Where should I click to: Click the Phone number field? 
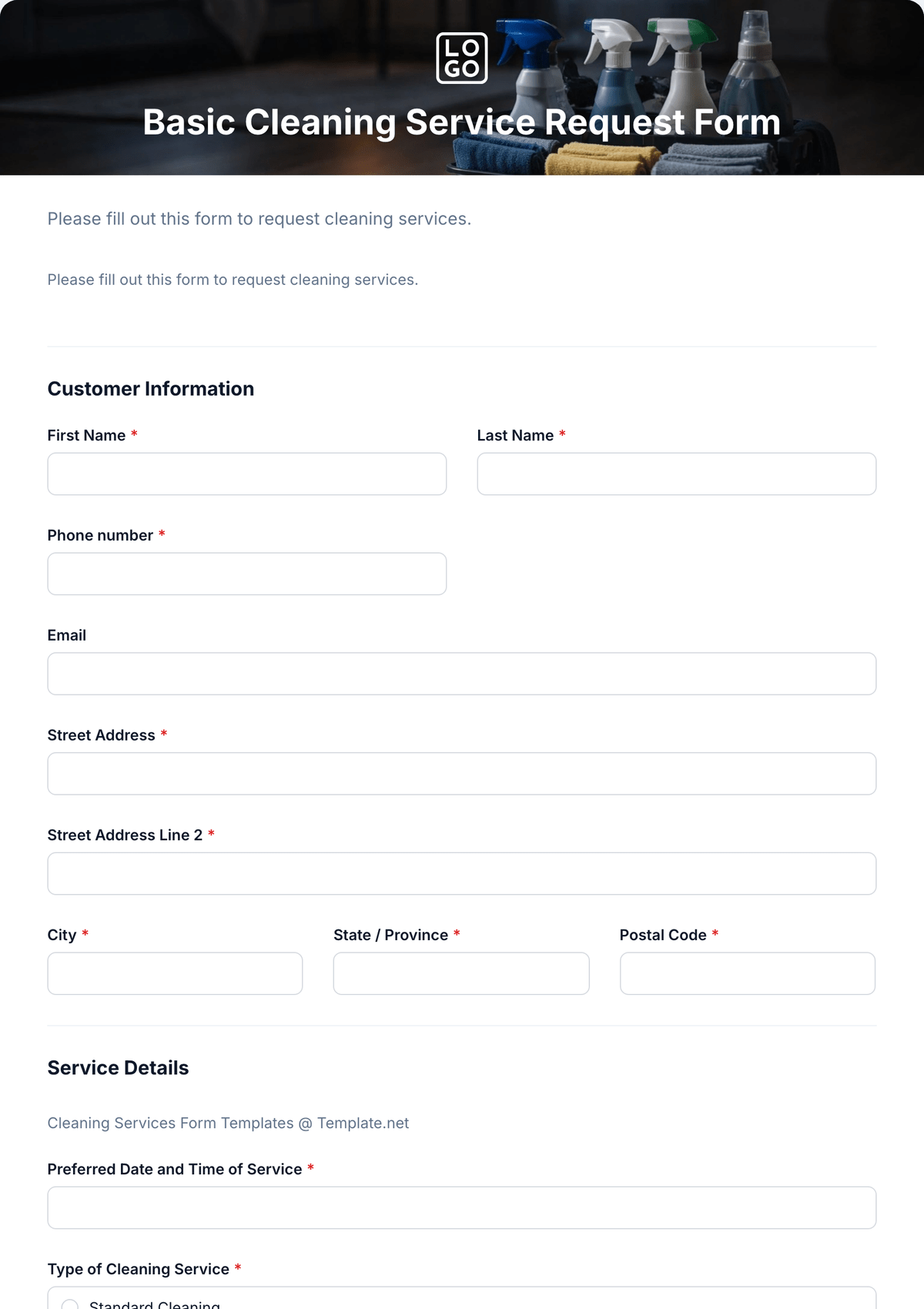click(x=247, y=574)
